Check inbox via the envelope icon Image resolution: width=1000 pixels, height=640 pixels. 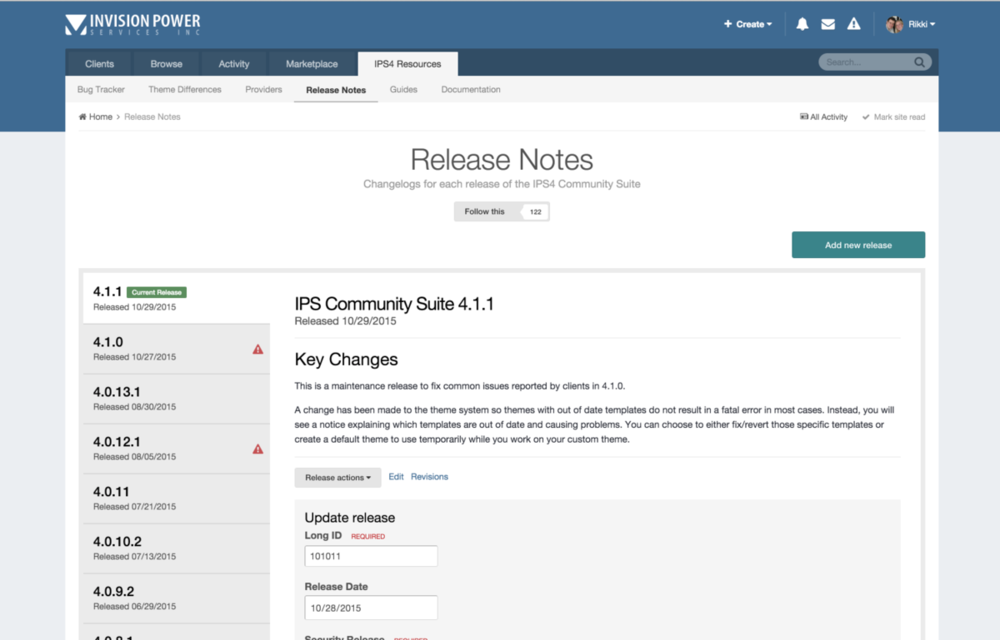click(x=827, y=23)
